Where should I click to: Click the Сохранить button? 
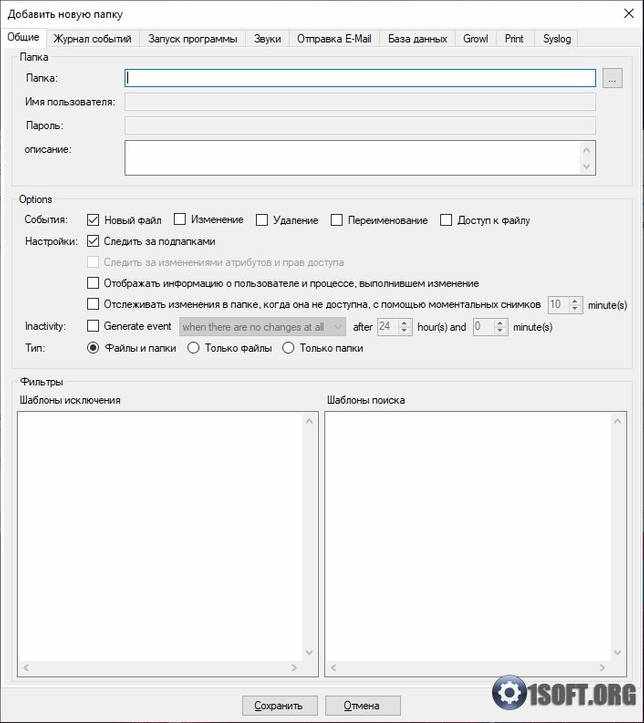[280, 705]
